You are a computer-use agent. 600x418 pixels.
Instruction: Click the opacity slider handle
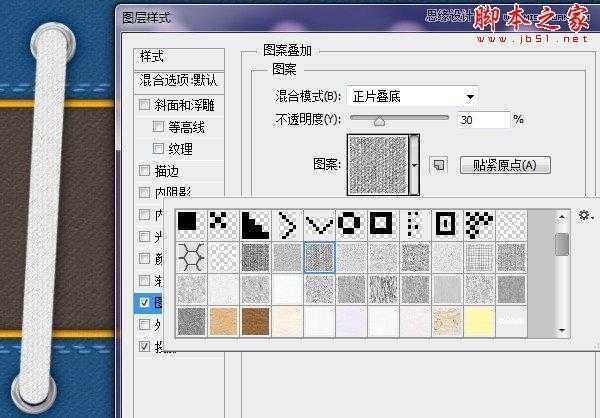[379, 119]
